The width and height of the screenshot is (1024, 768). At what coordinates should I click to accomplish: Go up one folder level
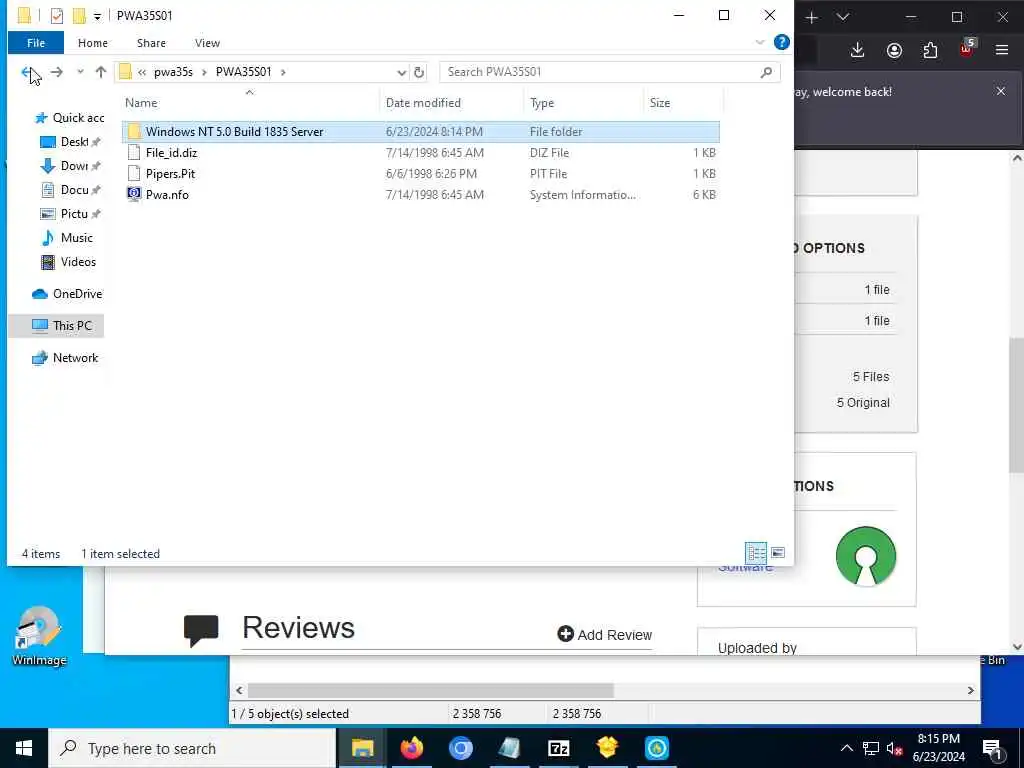tap(101, 72)
